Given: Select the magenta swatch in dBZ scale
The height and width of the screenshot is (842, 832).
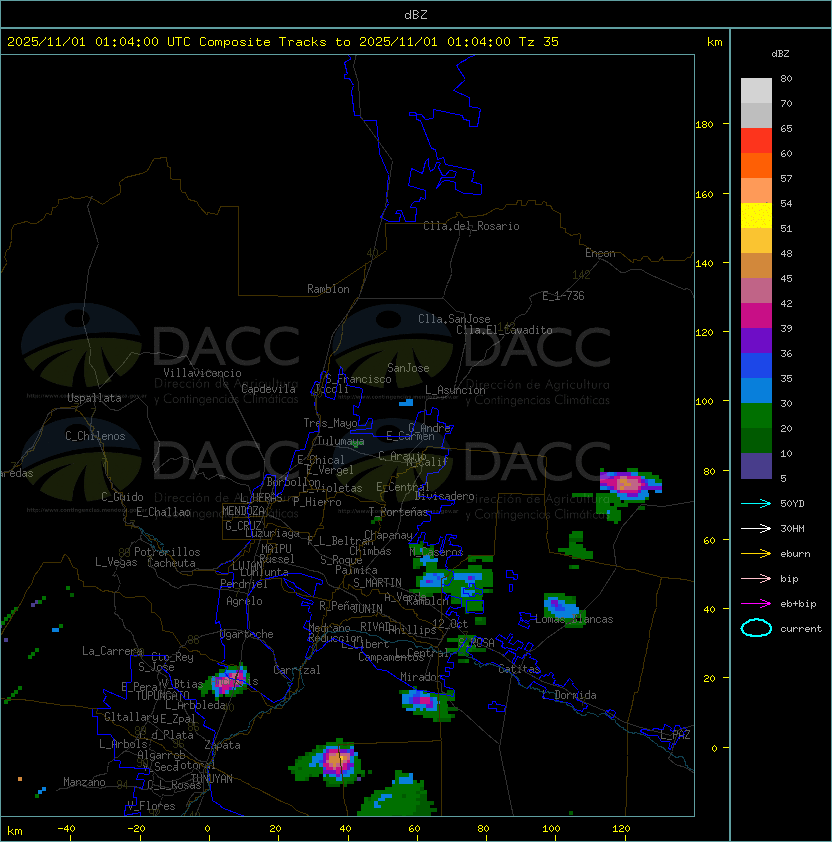Looking at the screenshot, I should (756, 315).
